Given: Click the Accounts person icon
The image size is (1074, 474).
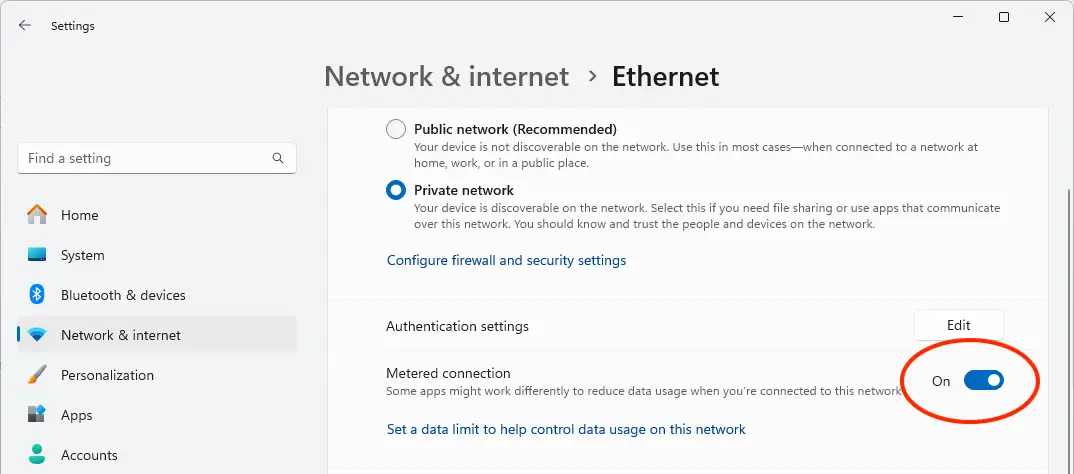Looking at the screenshot, I should (x=37, y=454).
